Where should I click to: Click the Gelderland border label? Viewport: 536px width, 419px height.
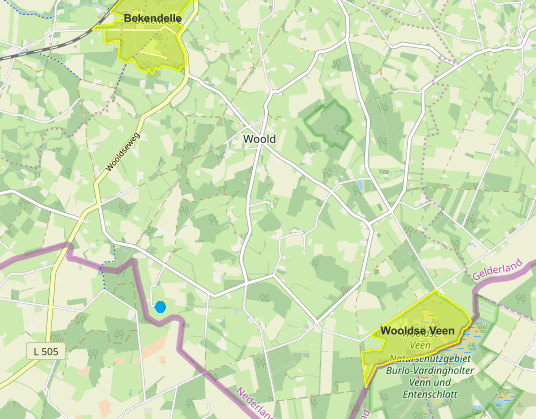pyautogui.click(x=497, y=269)
